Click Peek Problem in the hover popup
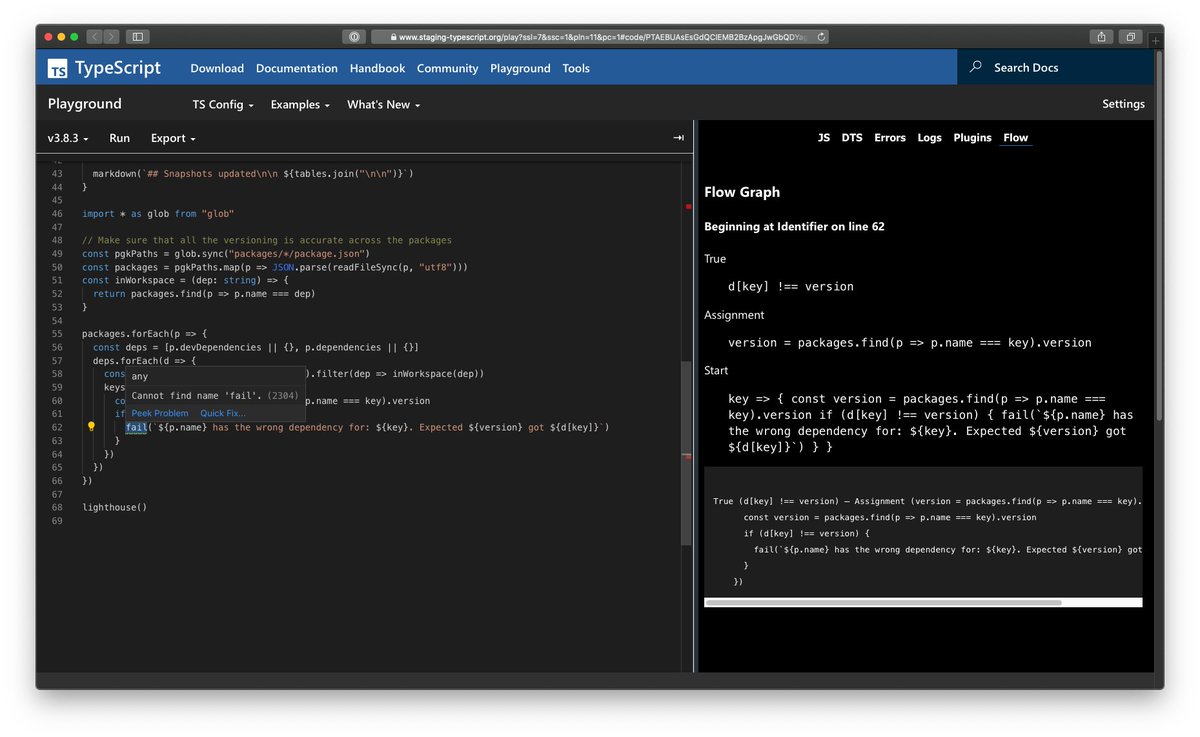1200x737 pixels. [160, 413]
